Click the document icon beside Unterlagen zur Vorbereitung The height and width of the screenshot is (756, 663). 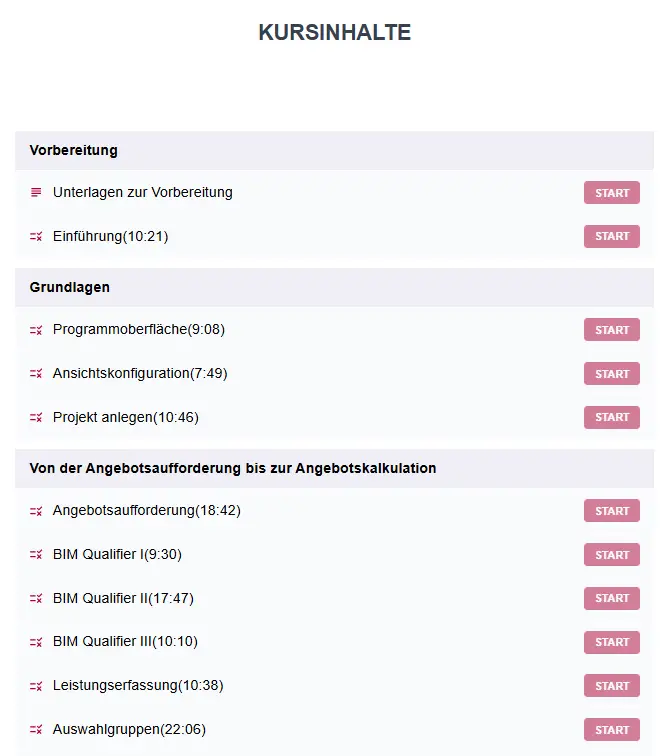tap(36, 193)
